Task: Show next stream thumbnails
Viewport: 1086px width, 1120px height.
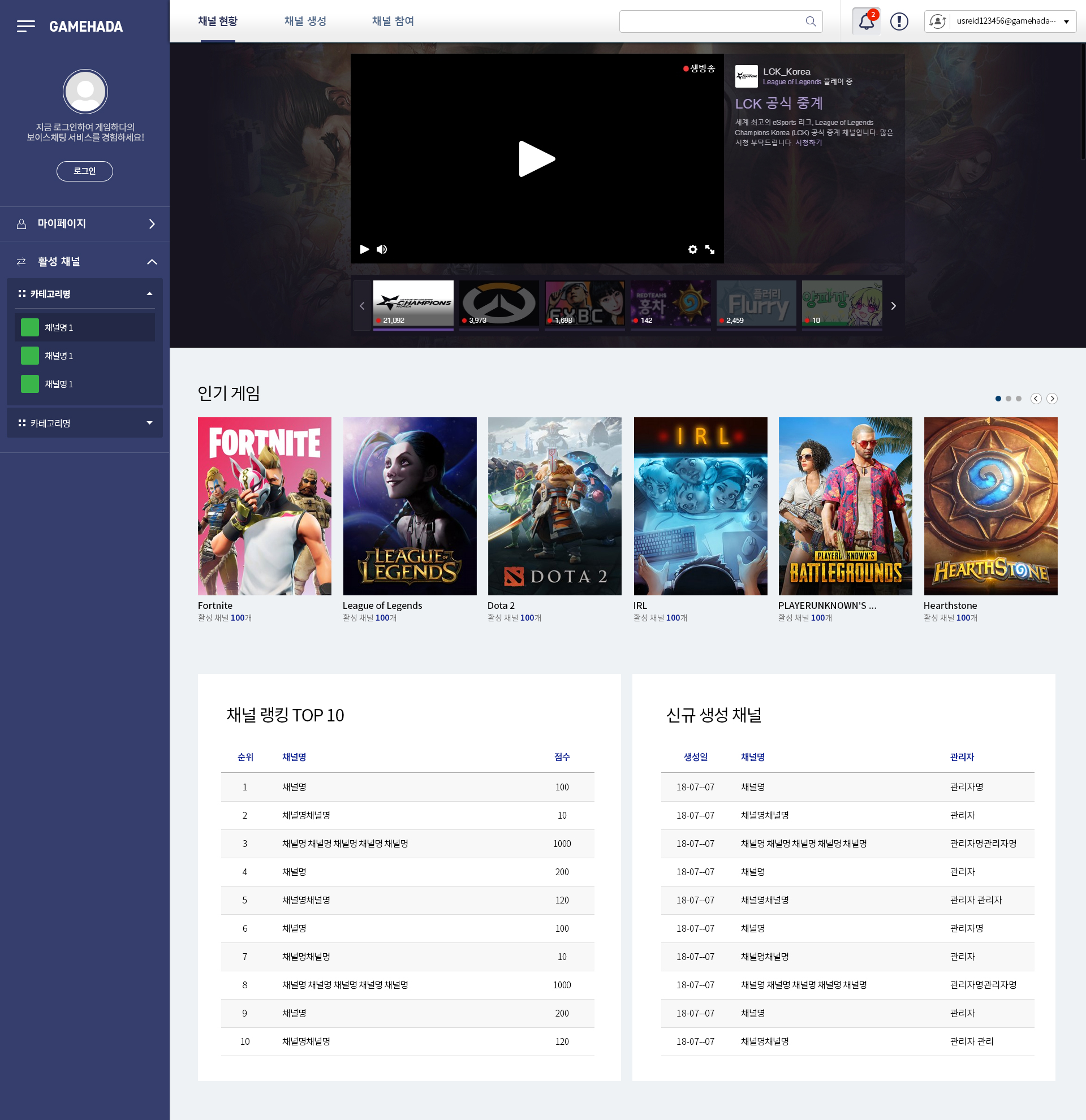Action: click(x=893, y=306)
